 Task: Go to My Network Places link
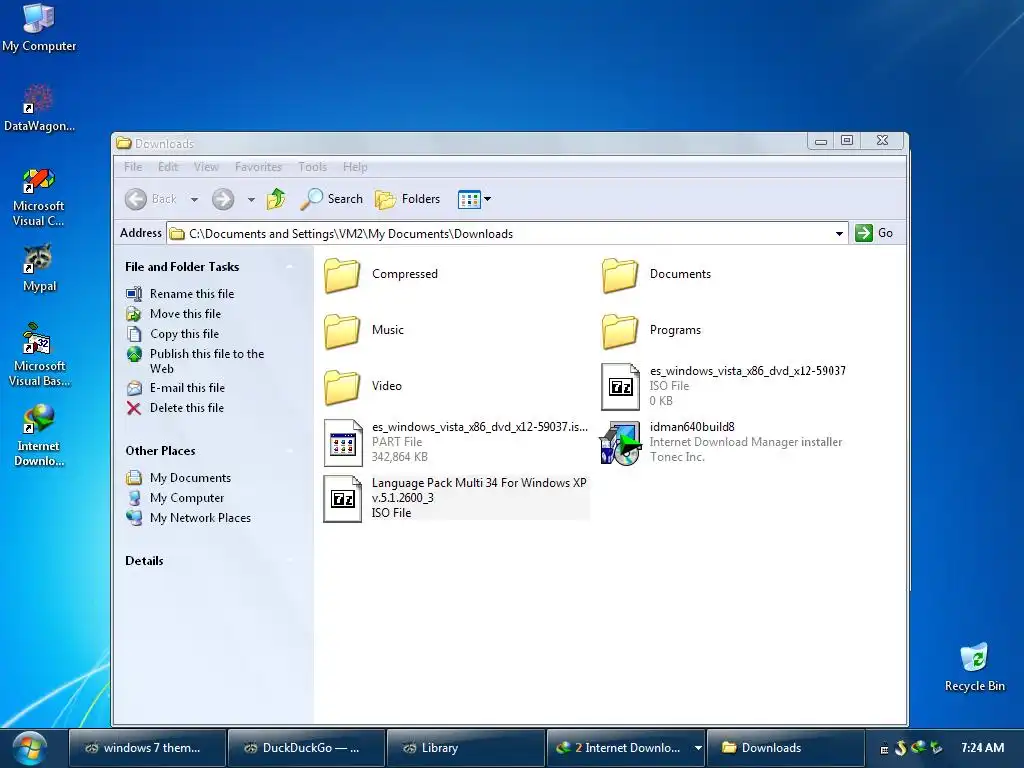200,518
